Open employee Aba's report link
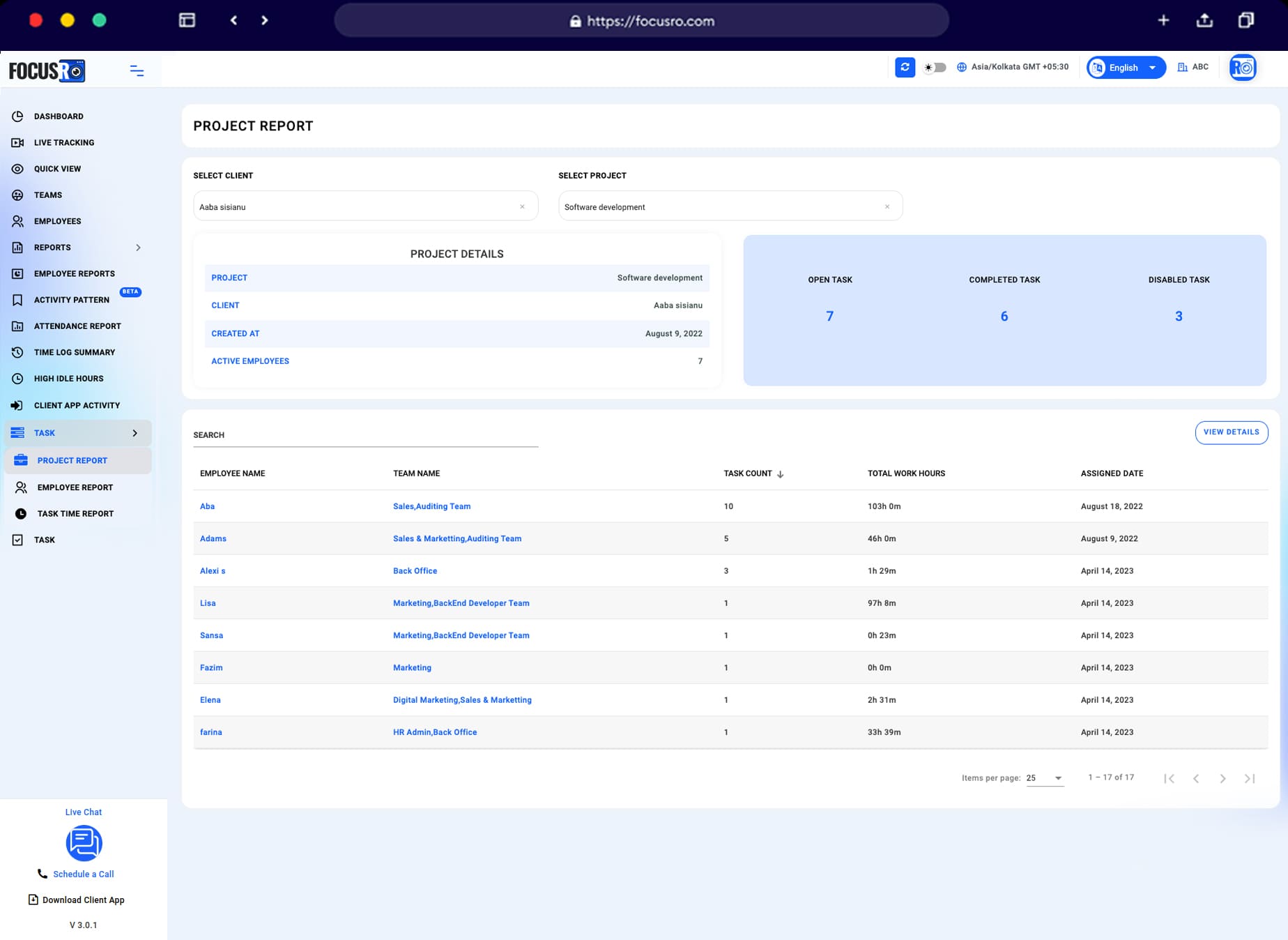Image resolution: width=1288 pixels, height=940 pixels. (x=207, y=506)
